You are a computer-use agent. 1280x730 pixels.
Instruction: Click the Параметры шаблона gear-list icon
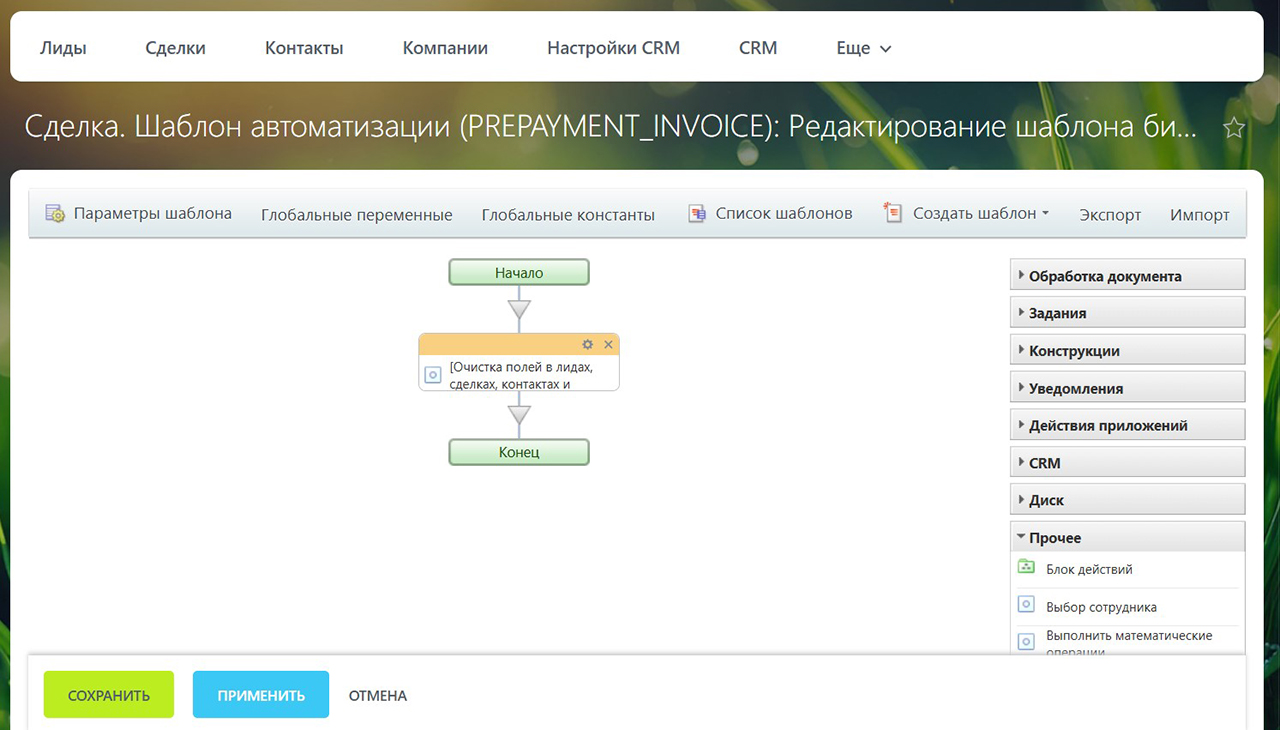click(x=55, y=213)
